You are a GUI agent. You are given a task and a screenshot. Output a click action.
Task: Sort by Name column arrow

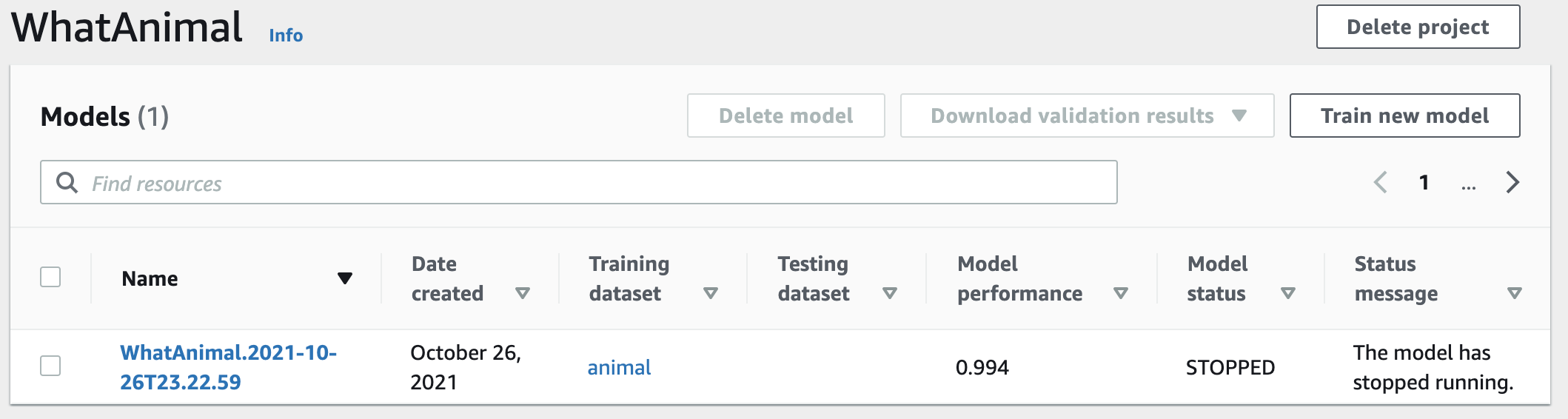344,278
